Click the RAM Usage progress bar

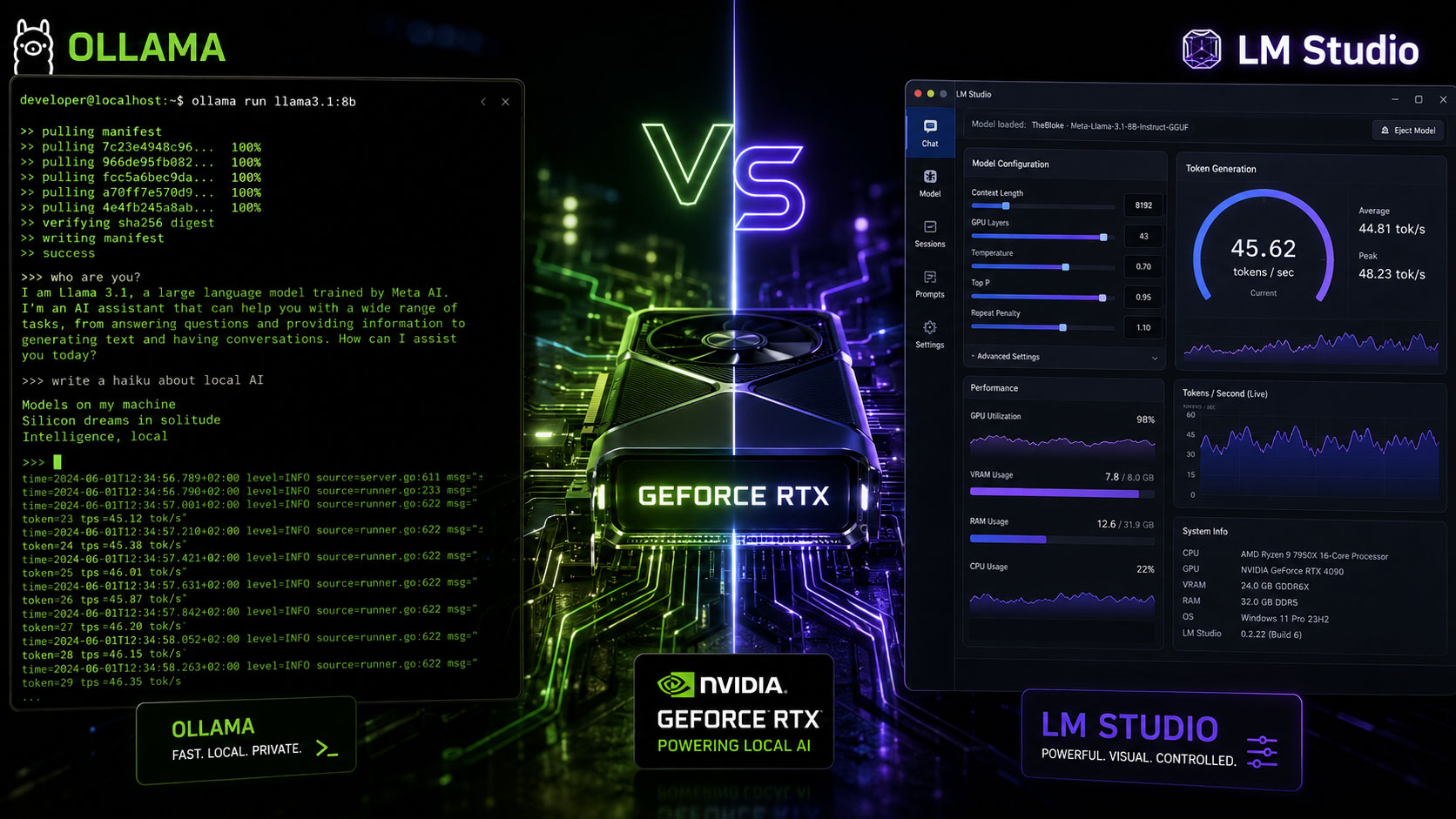click(1062, 540)
